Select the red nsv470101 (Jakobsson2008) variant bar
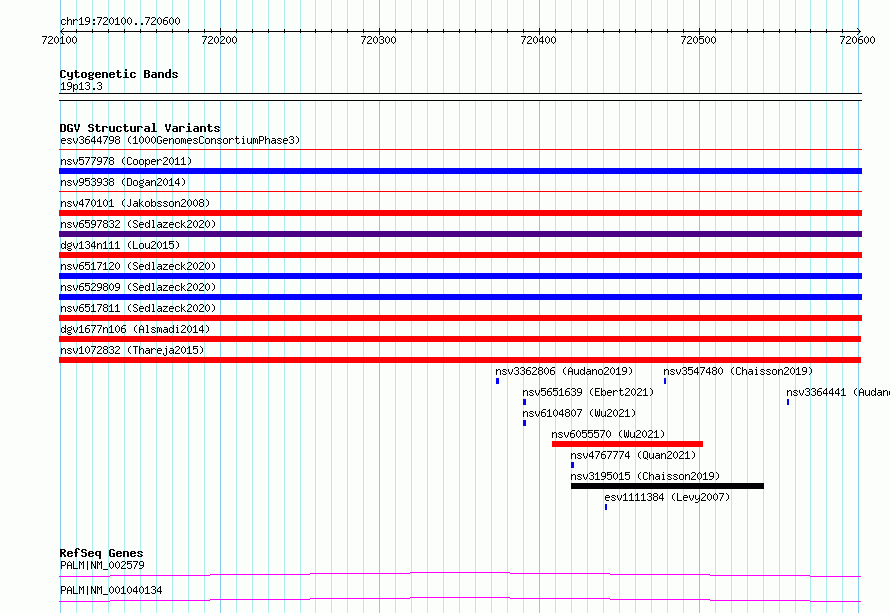The image size is (890, 613). [460, 213]
